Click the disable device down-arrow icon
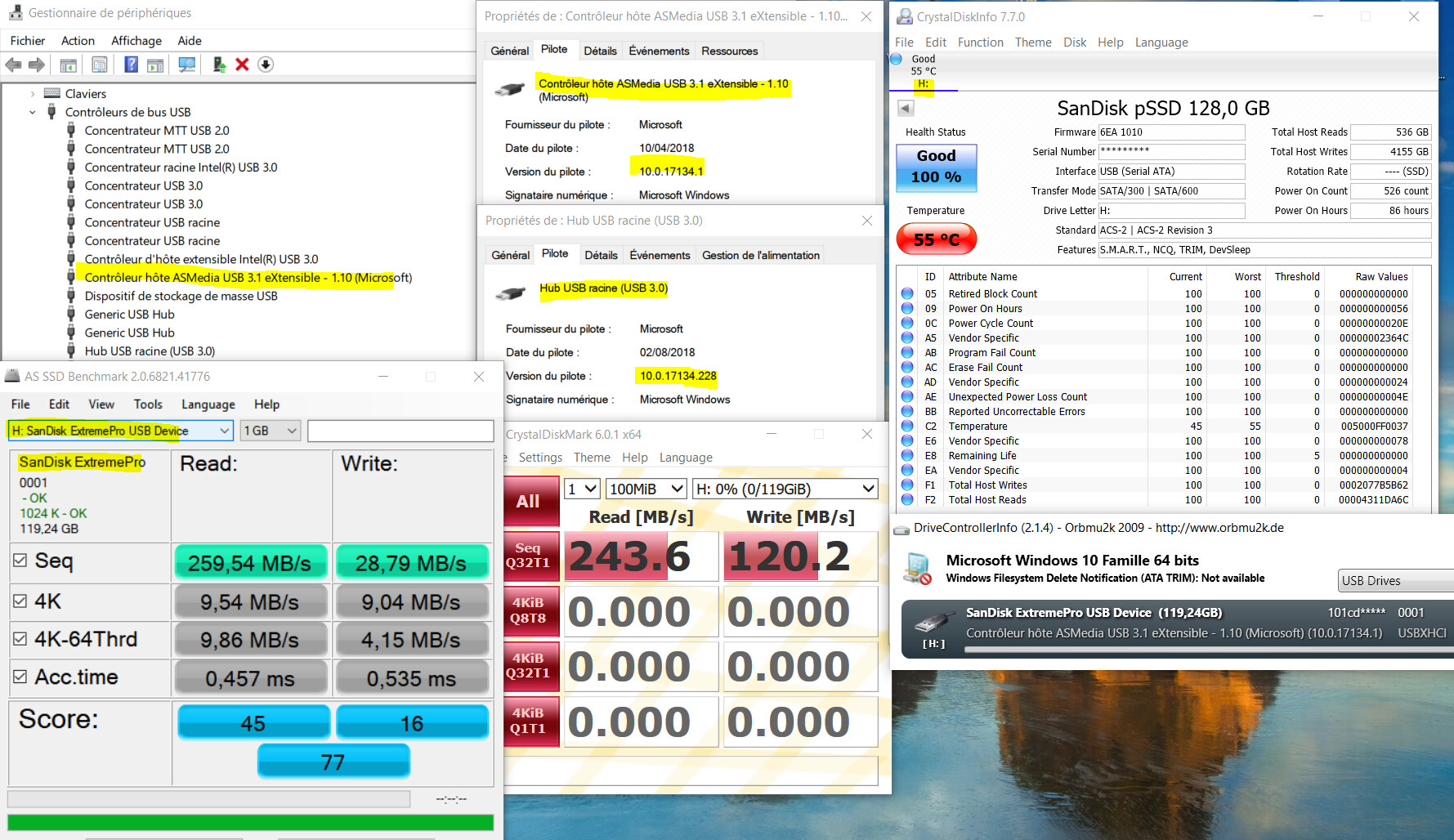 tap(266, 65)
